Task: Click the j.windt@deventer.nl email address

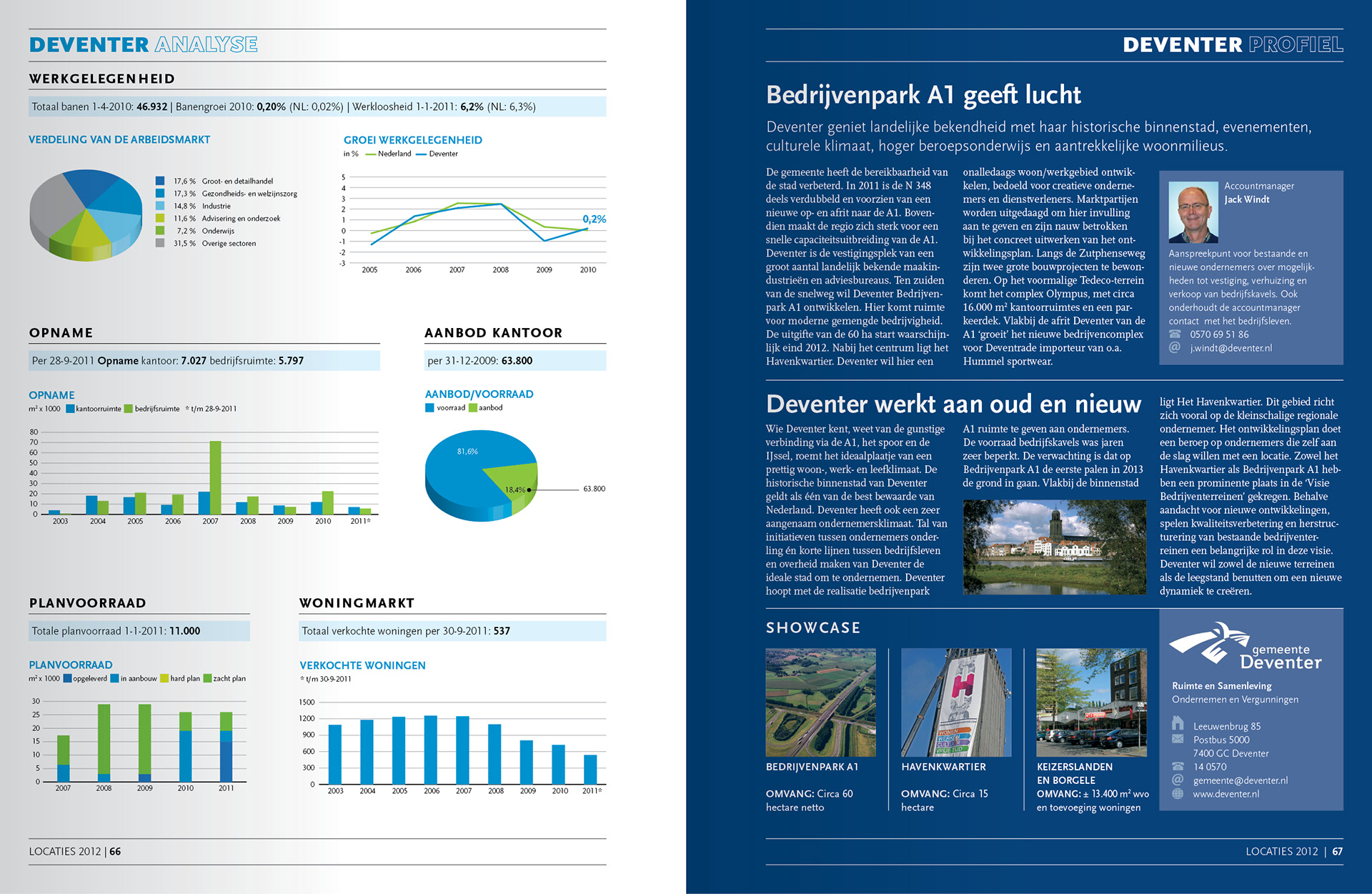Action: 1231,348
